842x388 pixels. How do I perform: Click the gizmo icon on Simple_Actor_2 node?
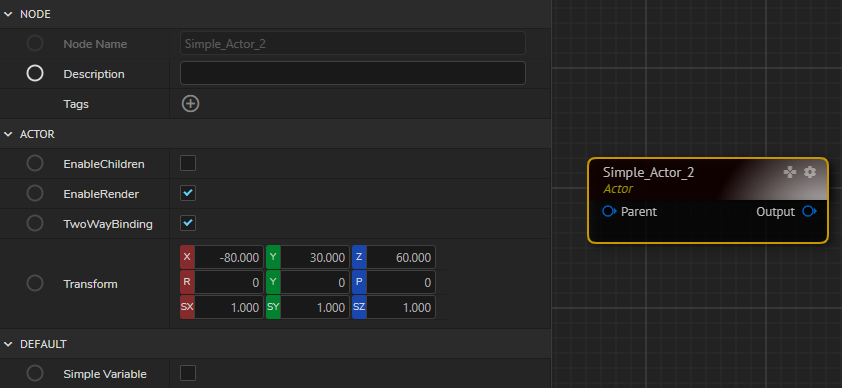click(x=789, y=172)
